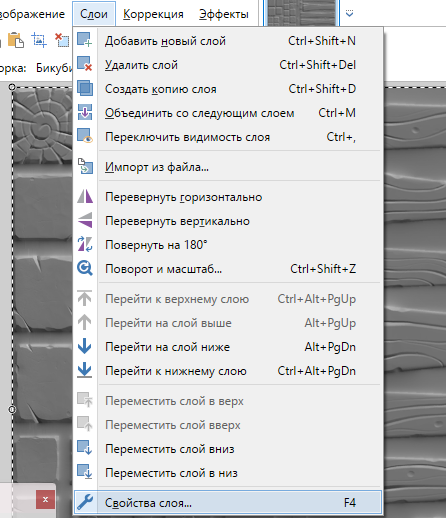Click the Delete Layer icon with red X
The height and width of the screenshot is (518, 446).
tap(85, 64)
